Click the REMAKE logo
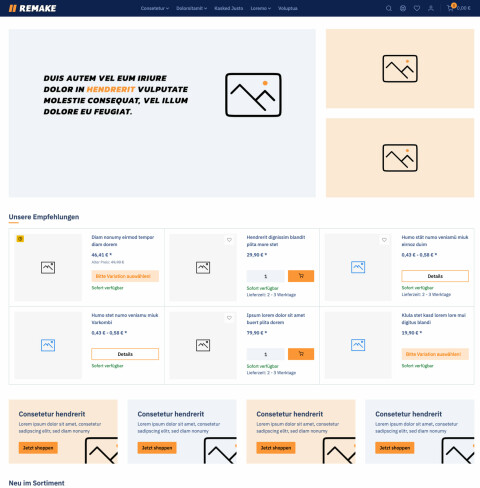The image size is (480, 488). (x=32, y=8)
